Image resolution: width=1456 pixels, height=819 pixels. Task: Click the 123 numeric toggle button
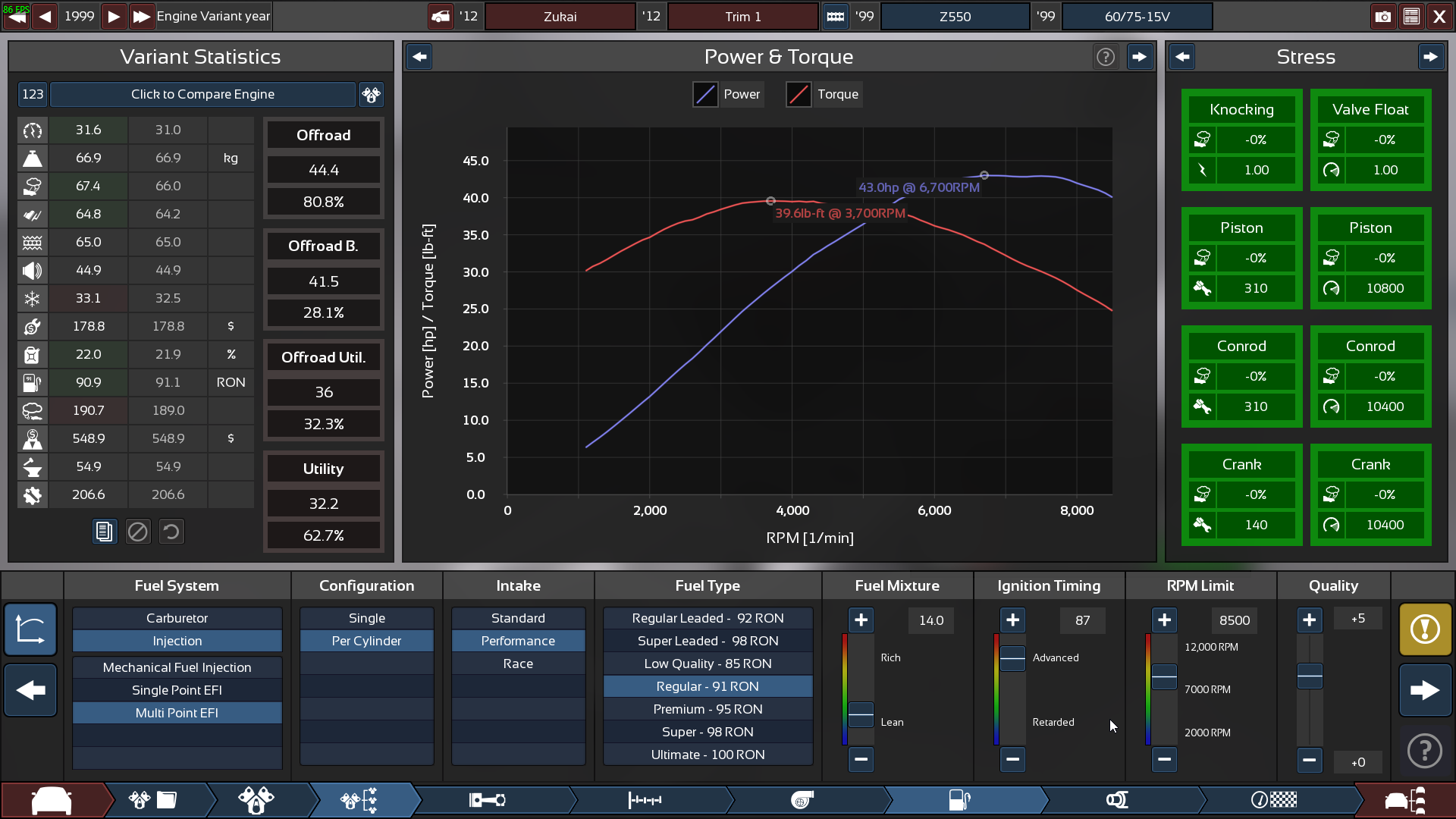[33, 94]
